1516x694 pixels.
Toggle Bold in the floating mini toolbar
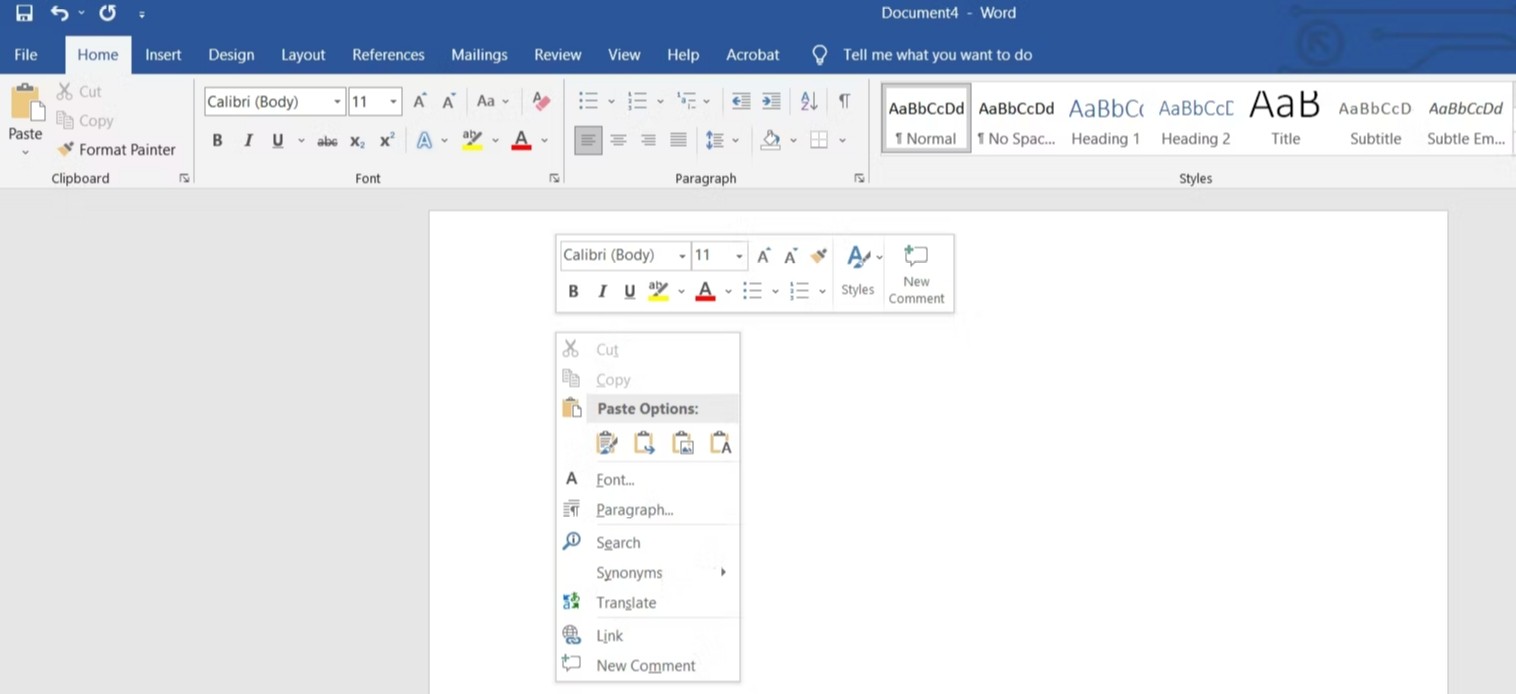[573, 291]
